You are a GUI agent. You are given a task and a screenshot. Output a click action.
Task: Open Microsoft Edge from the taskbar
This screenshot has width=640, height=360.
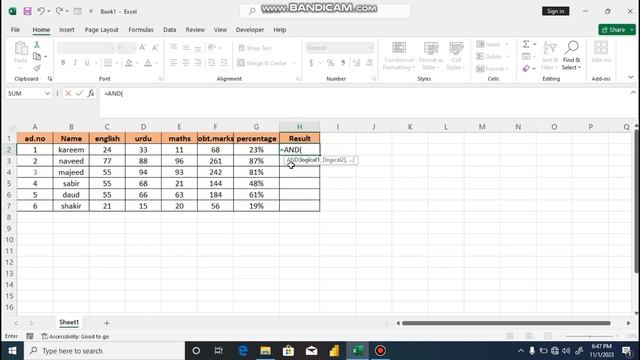point(243,351)
